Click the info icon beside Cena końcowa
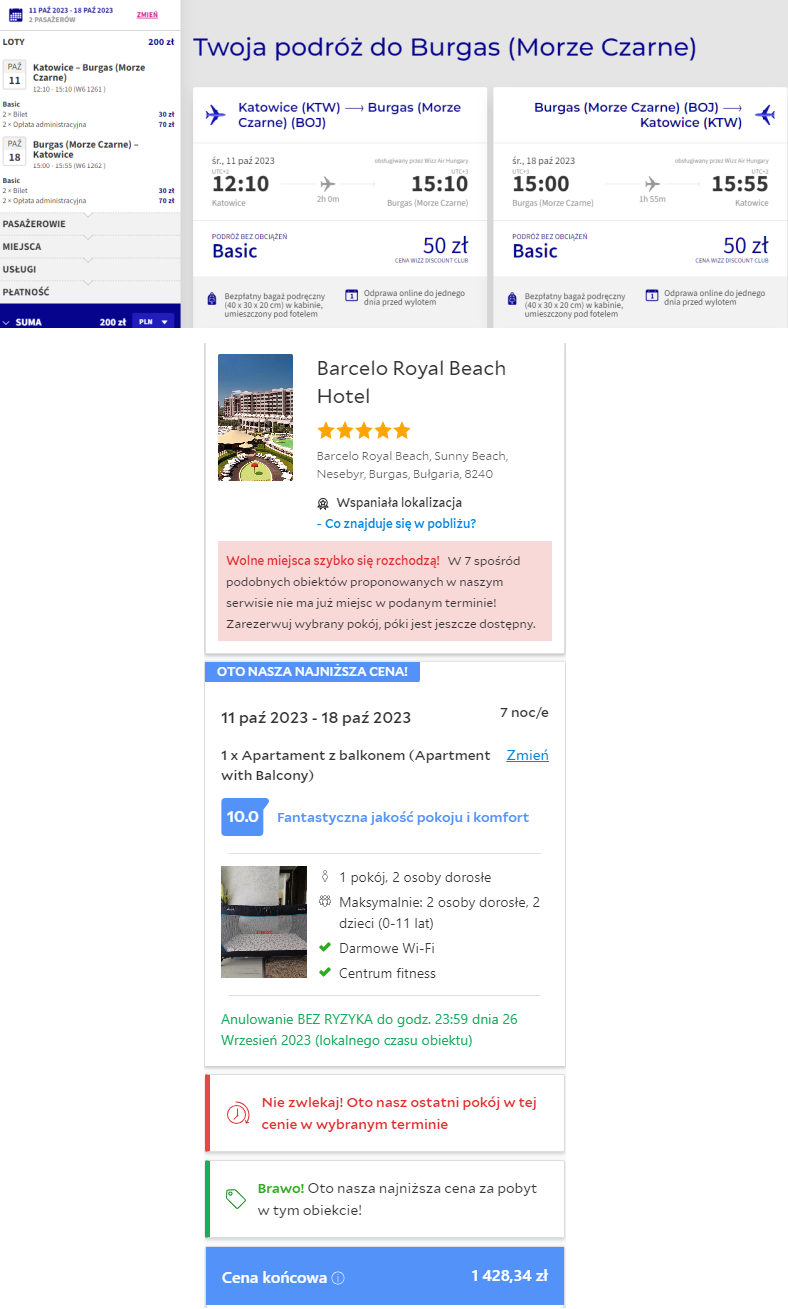The image size is (788, 1309). (338, 1278)
